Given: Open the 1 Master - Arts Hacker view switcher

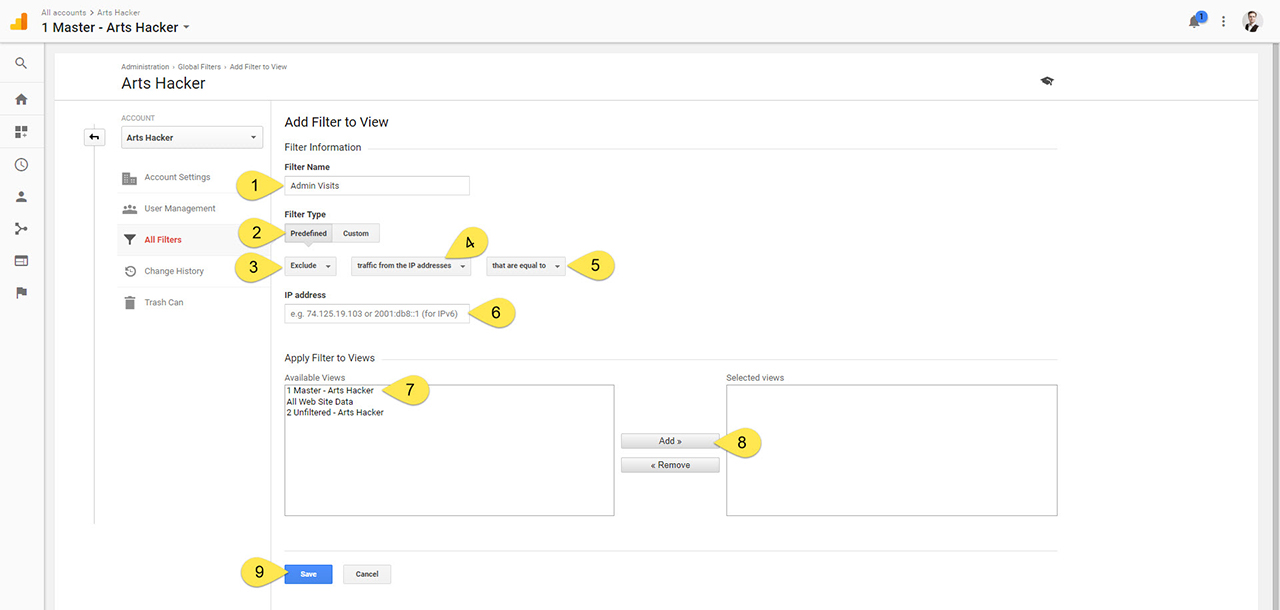Looking at the screenshot, I should tap(116, 27).
